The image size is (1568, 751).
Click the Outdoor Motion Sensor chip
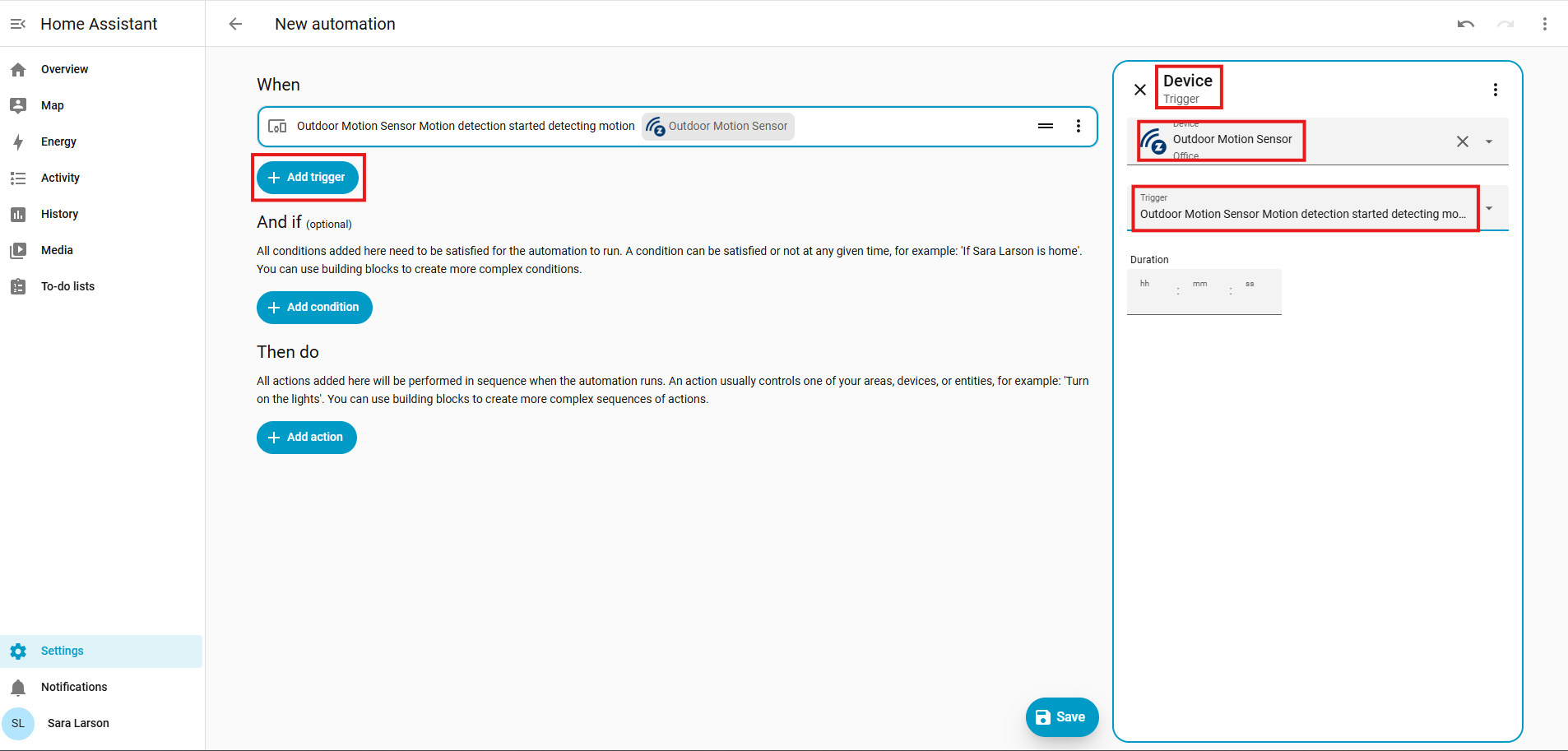[717, 127]
